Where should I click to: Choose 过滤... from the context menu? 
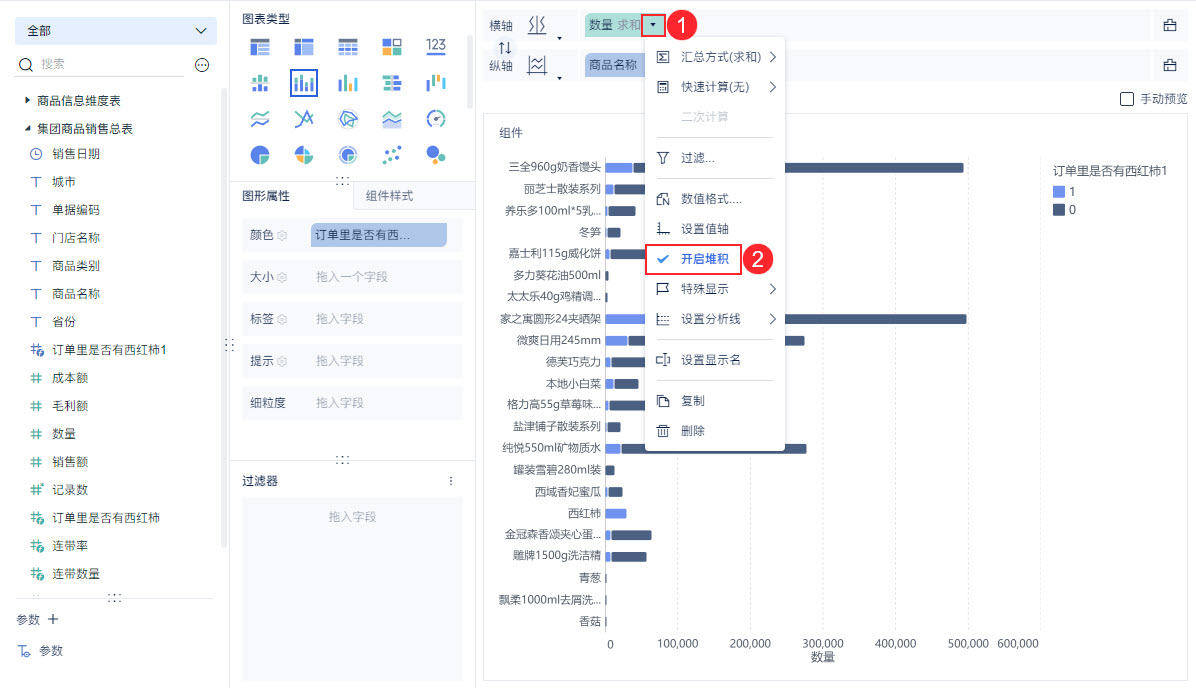(x=715, y=158)
